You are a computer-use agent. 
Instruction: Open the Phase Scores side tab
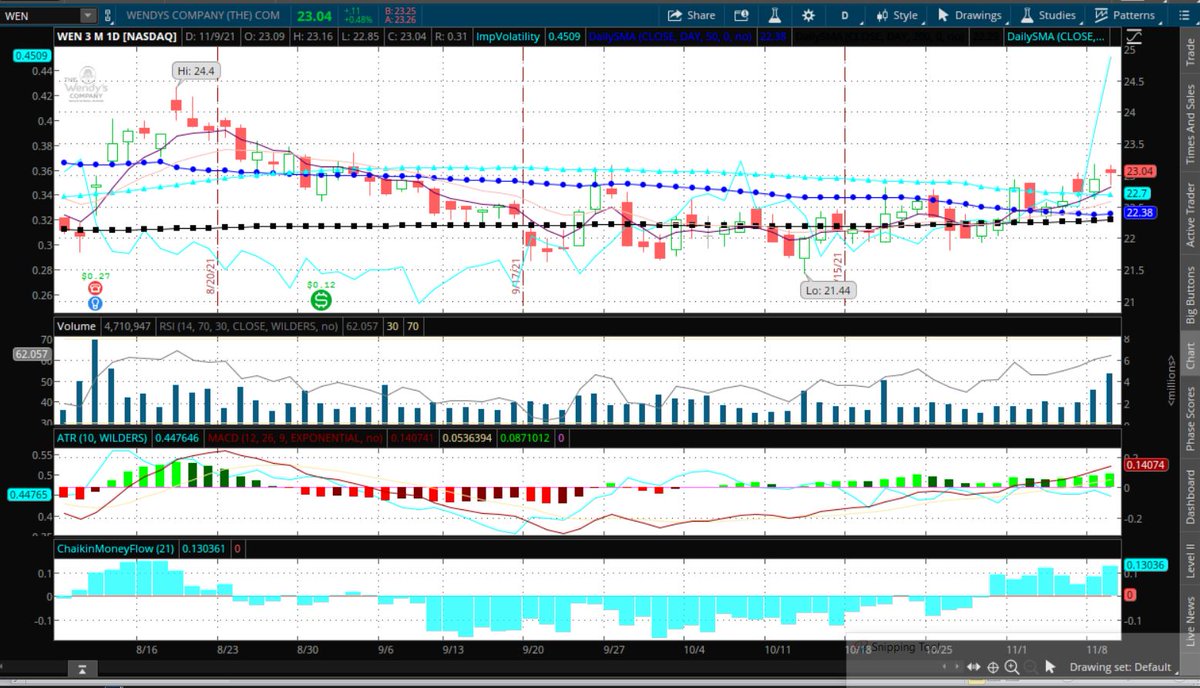1190,418
